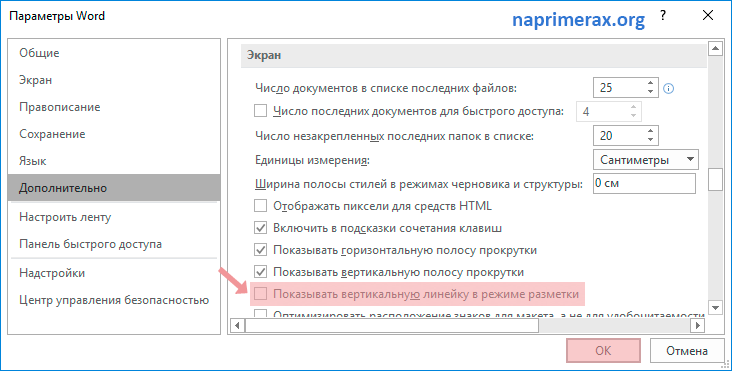Open the Надстройки category
732x371 pixels.
114,273
